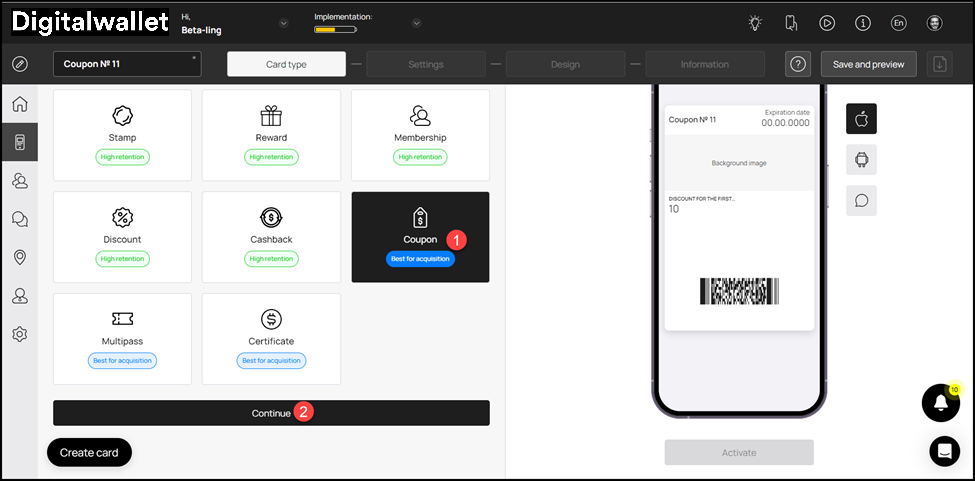This screenshot has height=481, width=975.
Task: Go to Home in the sidebar
Action: click(20, 104)
